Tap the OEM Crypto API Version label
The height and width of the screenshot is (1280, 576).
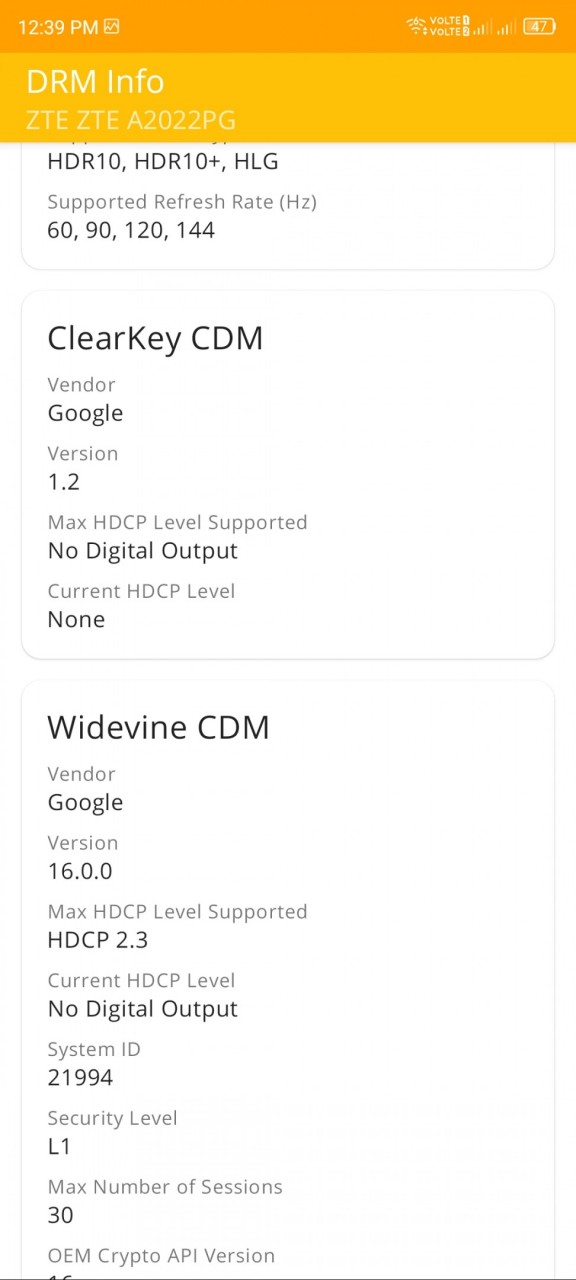coord(161,1255)
